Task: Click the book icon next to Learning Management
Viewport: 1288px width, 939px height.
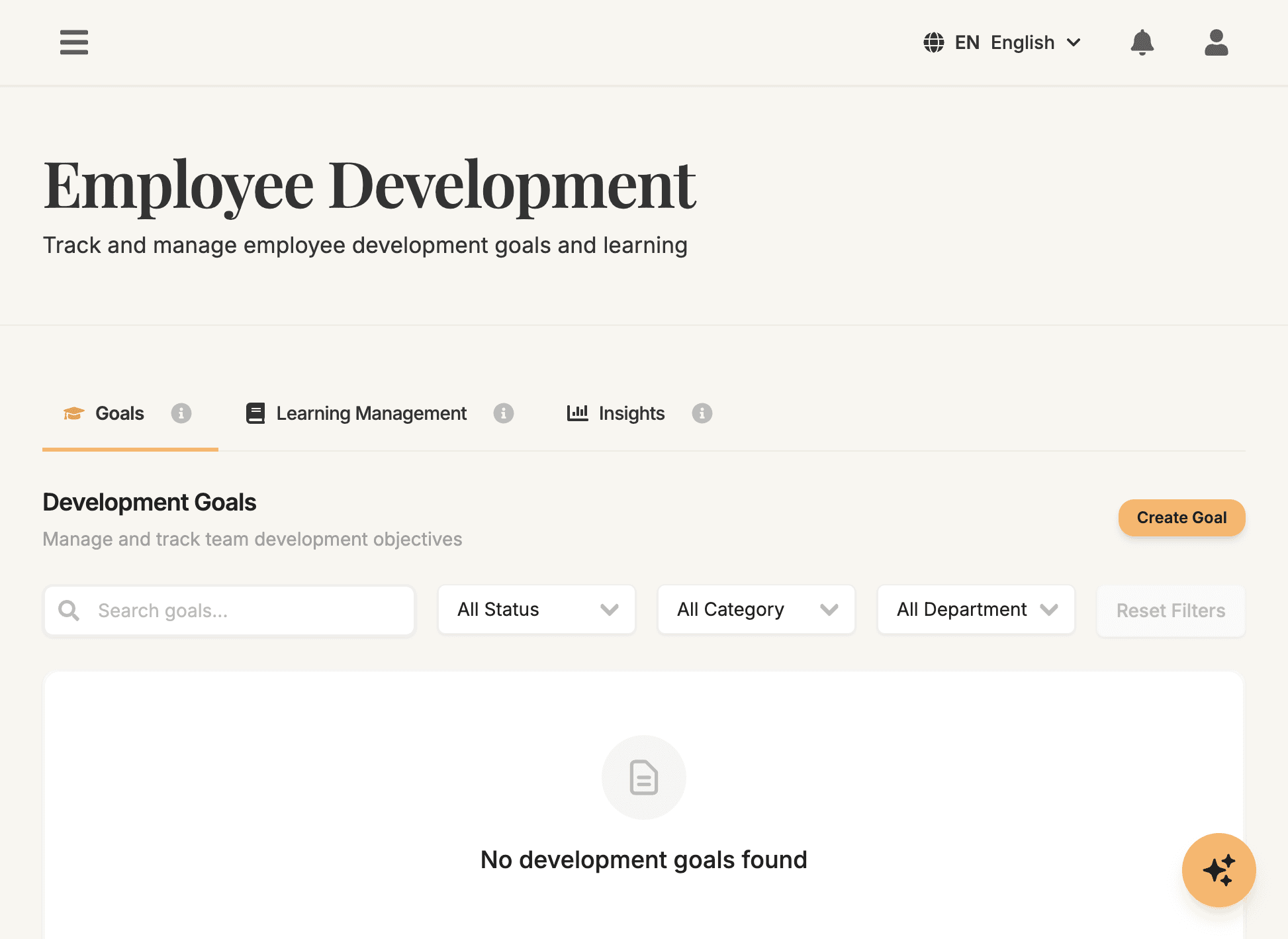Action: (x=255, y=413)
